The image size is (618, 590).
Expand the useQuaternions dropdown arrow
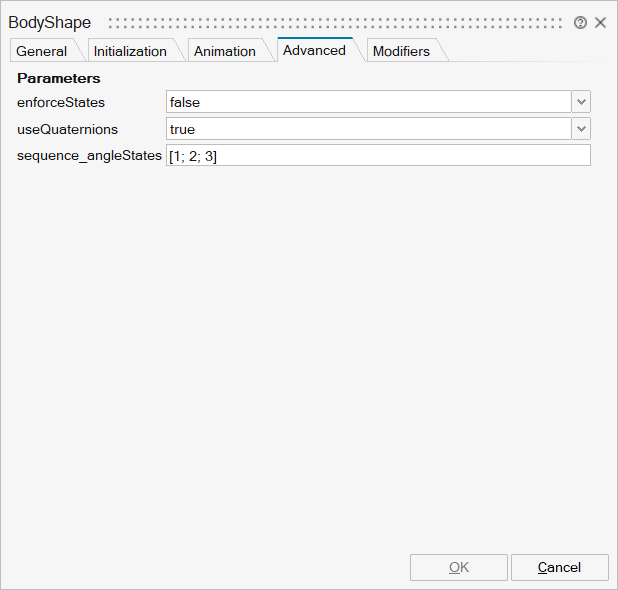click(x=581, y=129)
